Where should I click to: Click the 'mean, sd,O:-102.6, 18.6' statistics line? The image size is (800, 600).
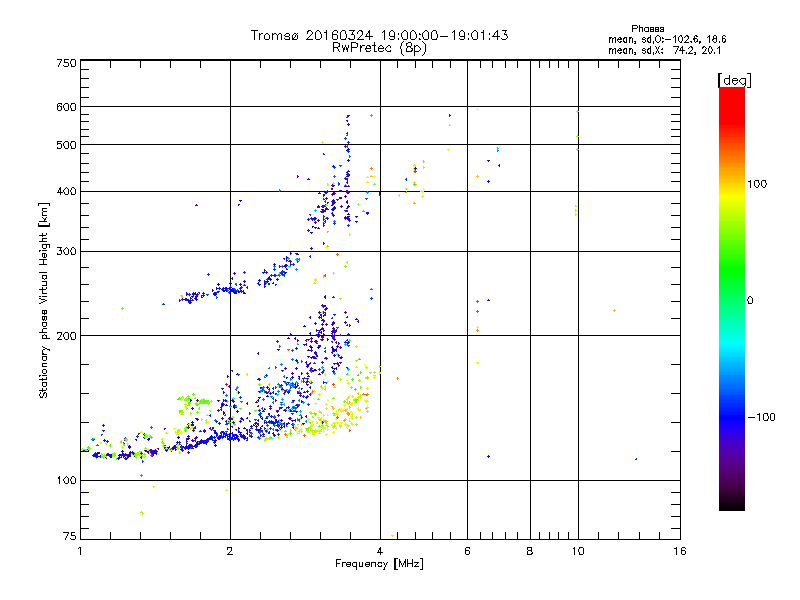click(x=667, y=39)
